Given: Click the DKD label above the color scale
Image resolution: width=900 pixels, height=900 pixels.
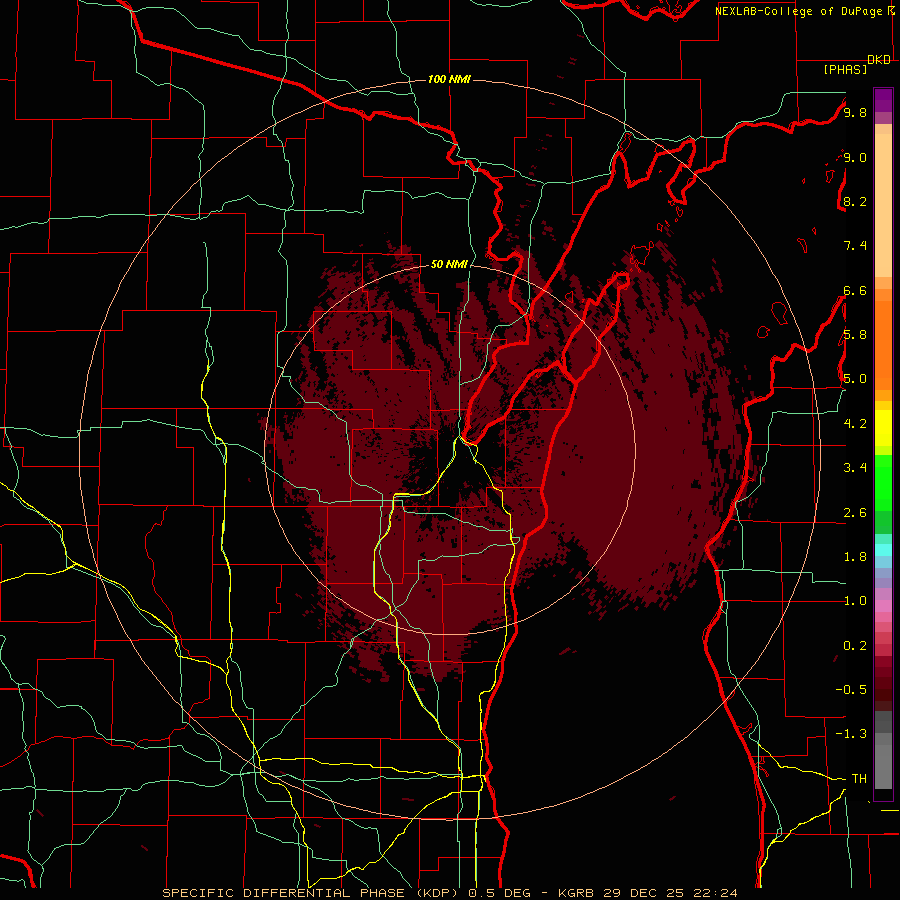Looking at the screenshot, I should point(879,60).
